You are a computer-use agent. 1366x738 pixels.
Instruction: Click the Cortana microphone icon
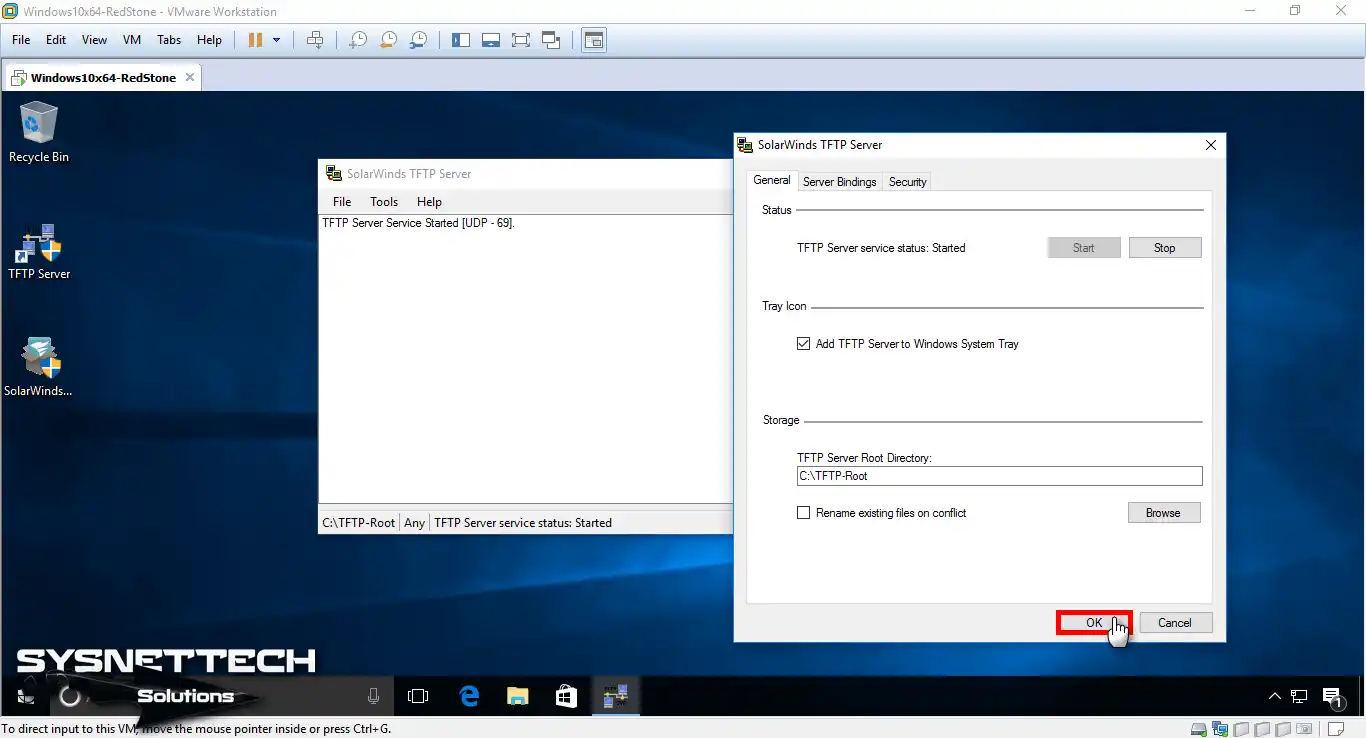[x=374, y=696]
